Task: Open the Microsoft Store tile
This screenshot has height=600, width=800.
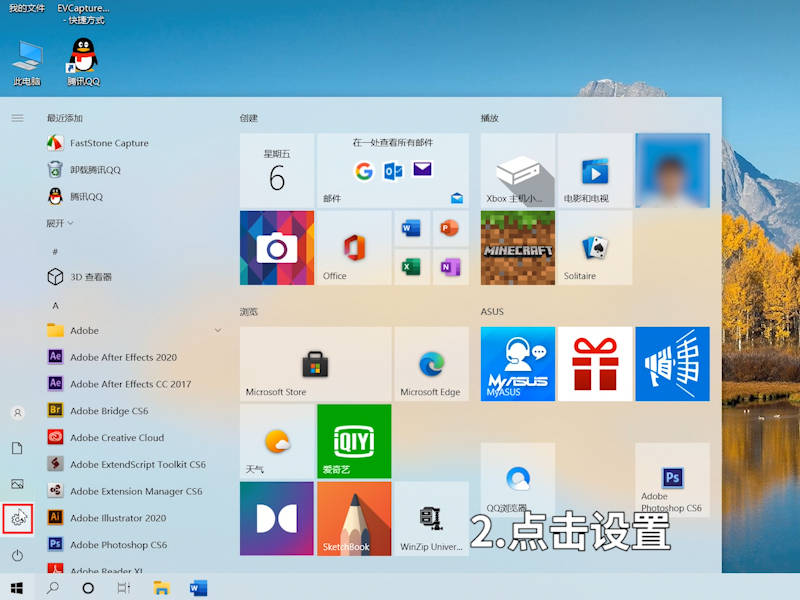Action: point(316,364)
